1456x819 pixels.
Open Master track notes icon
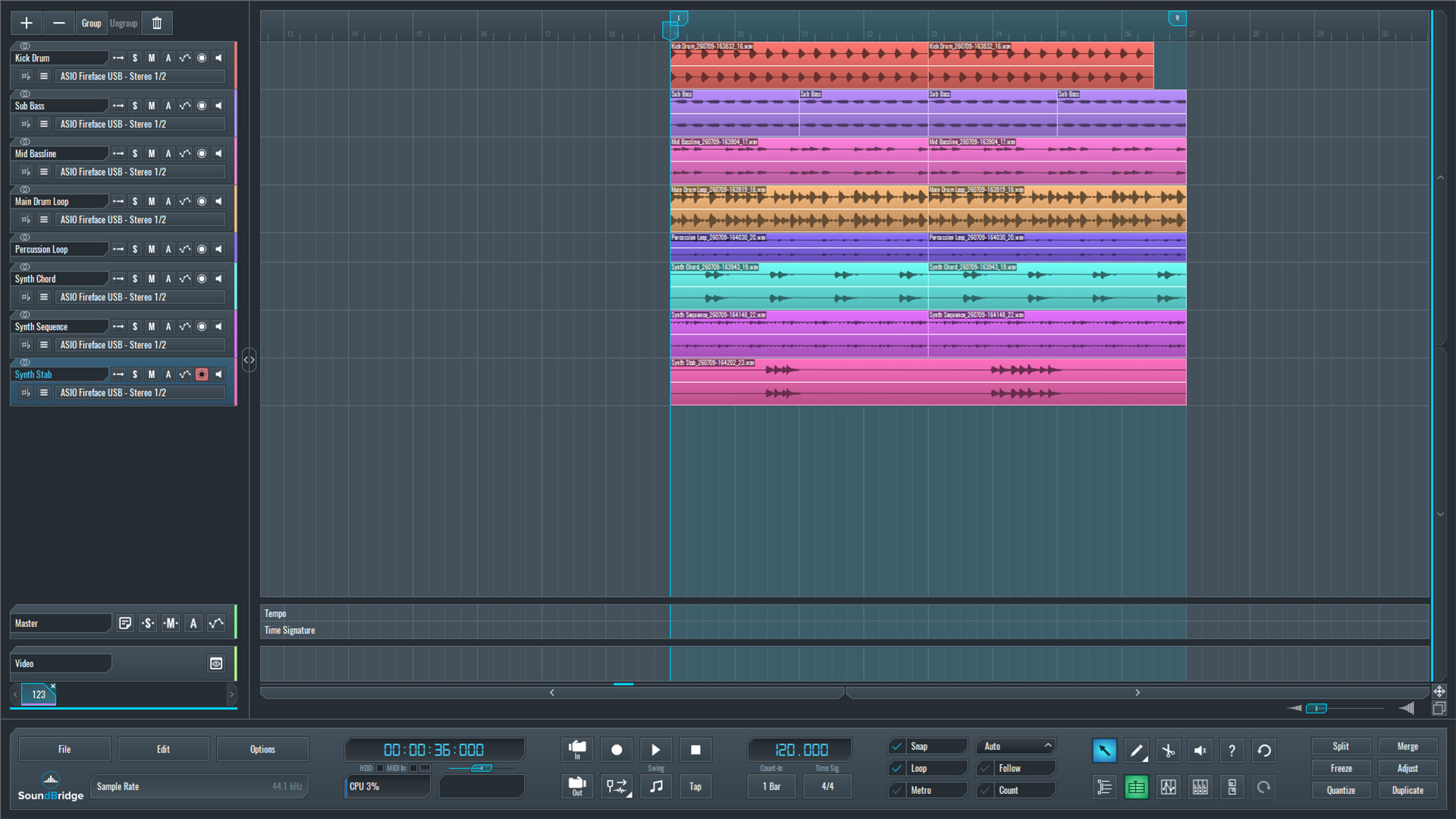(125, 623)
